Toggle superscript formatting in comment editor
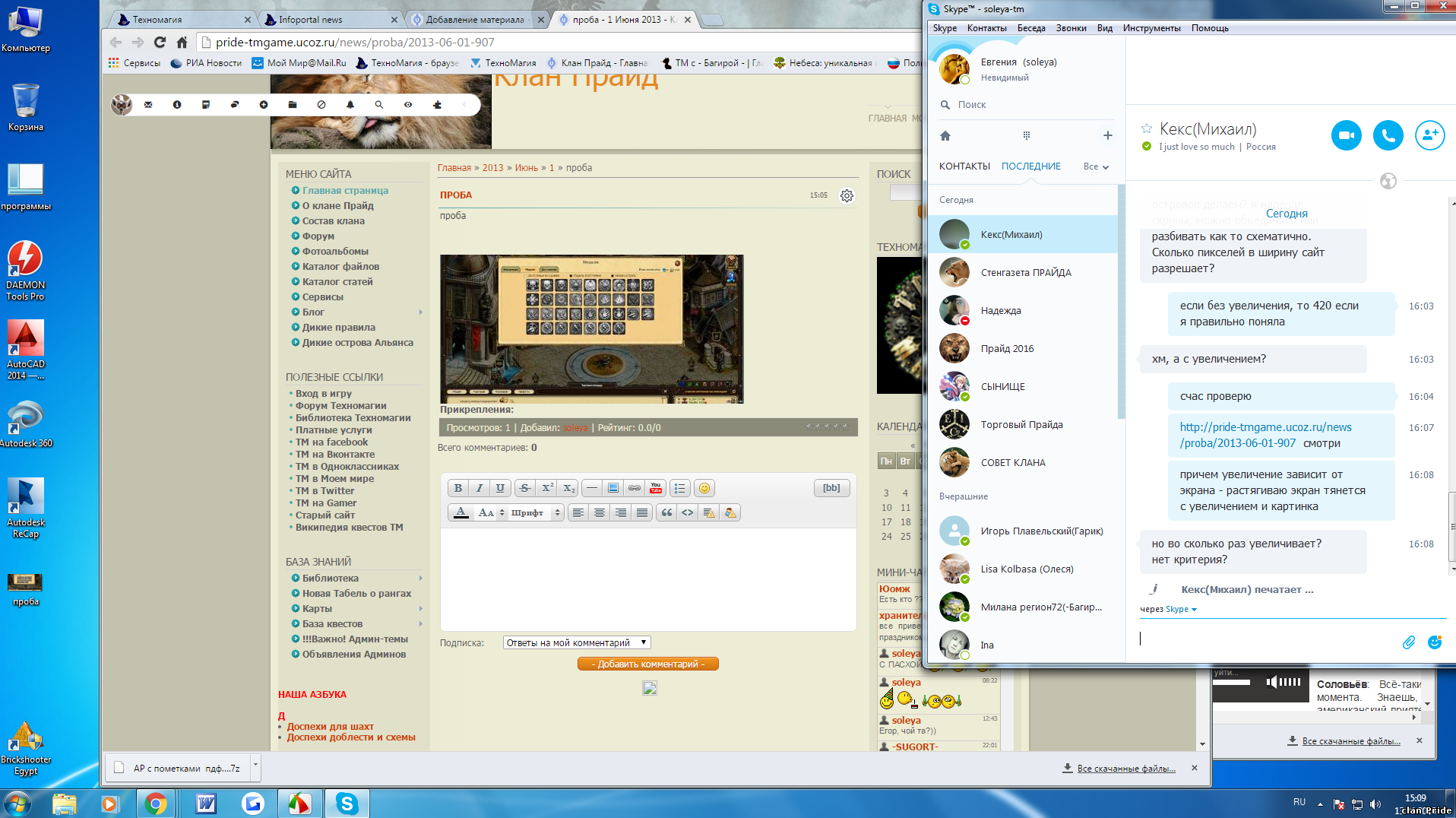The image size is (1456, 818). pos(547,488)
